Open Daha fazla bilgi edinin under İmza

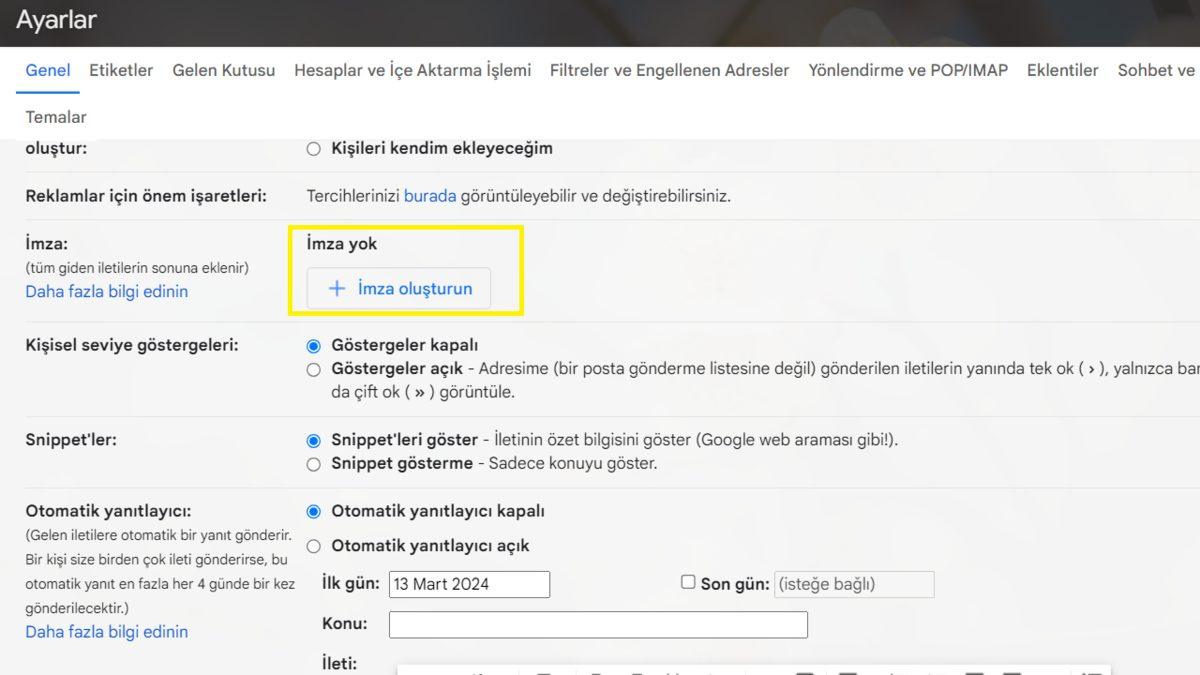point(106,291)
